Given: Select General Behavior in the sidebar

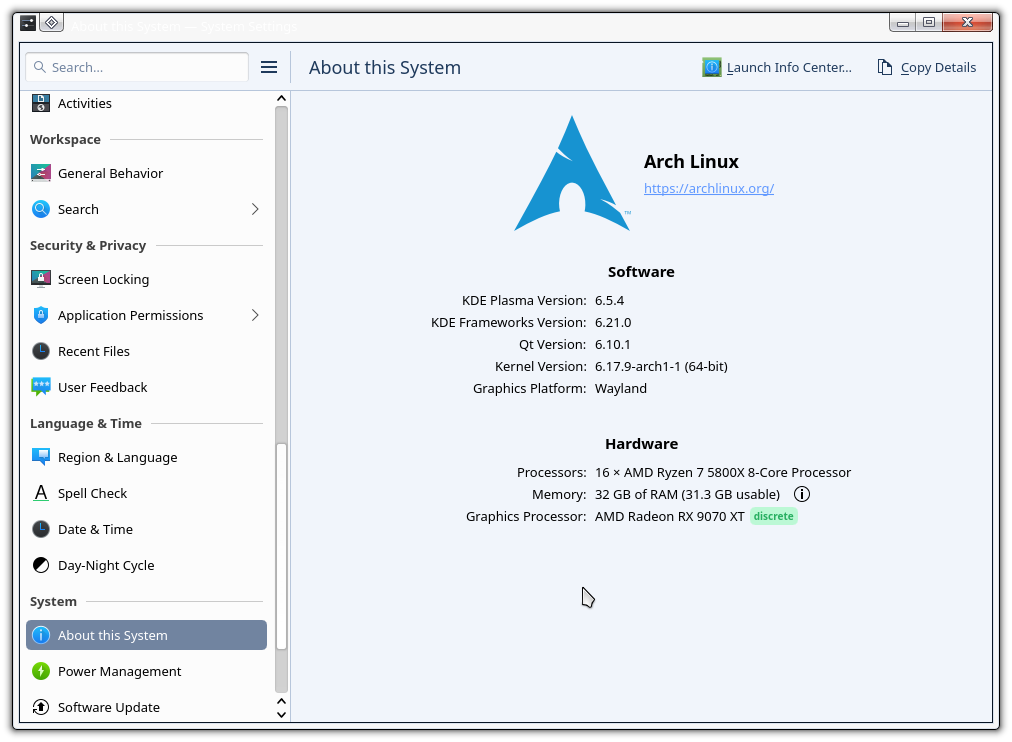Looking at the screenshot, I should (x=147, y=173).
